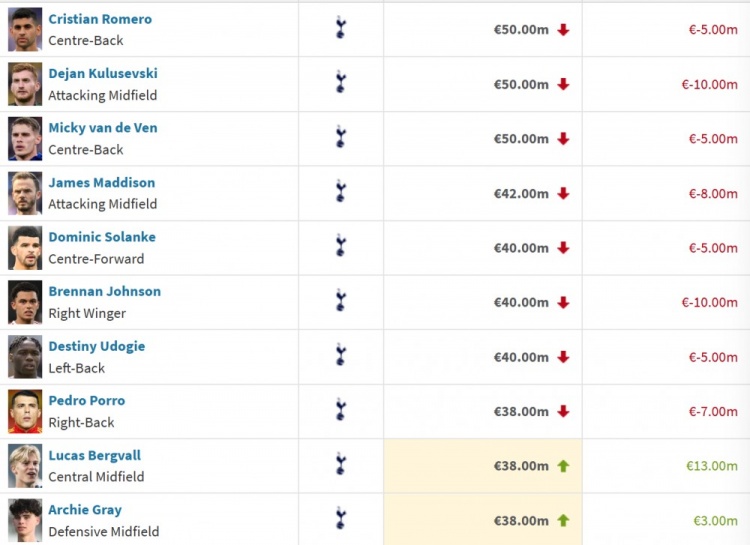Click green up arrow in Lucas Bergvall row
Viewport: 750px width, 545px height.
click(x=563, y=466)
